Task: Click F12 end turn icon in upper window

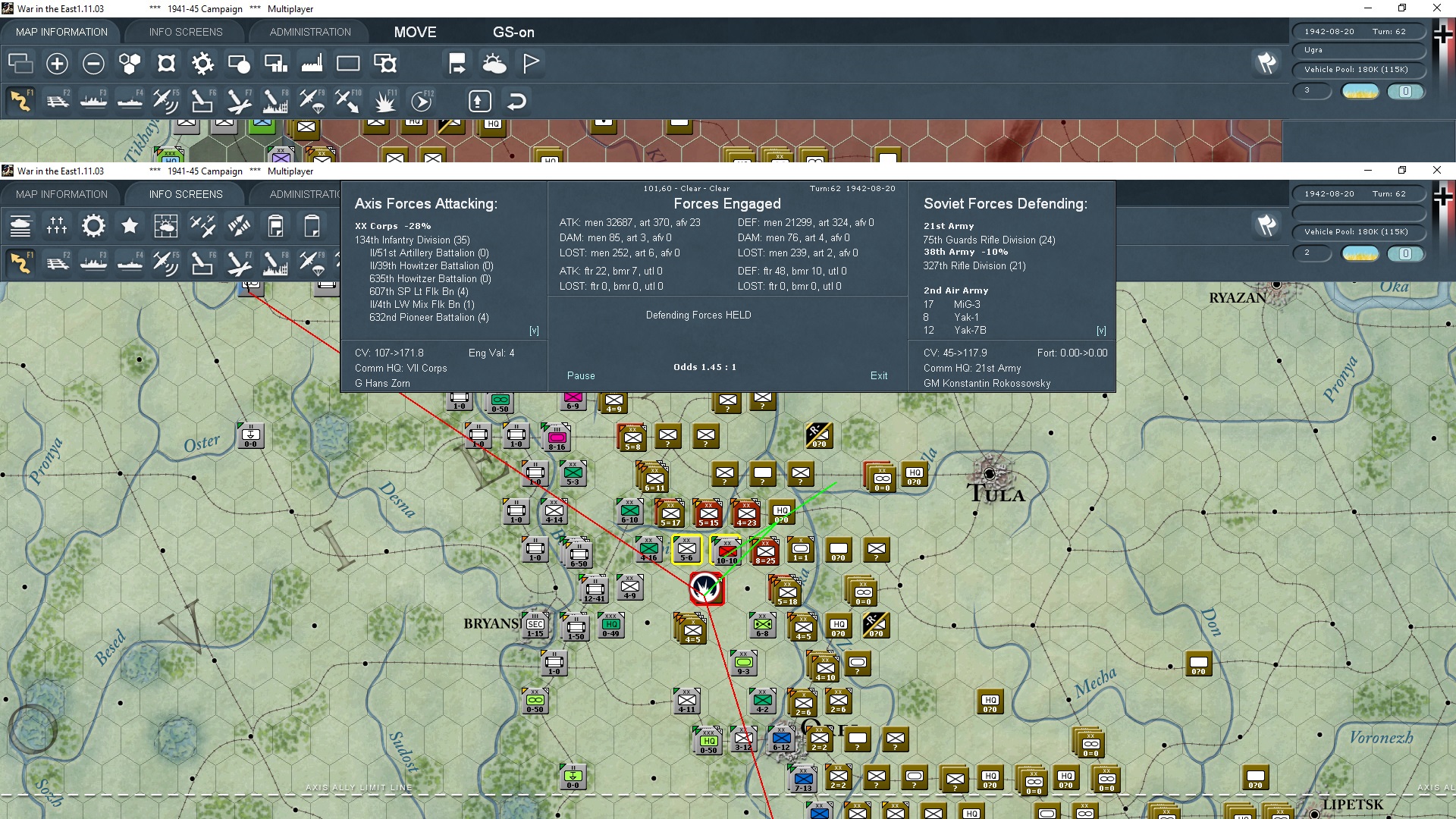Action: click(422, 101)
